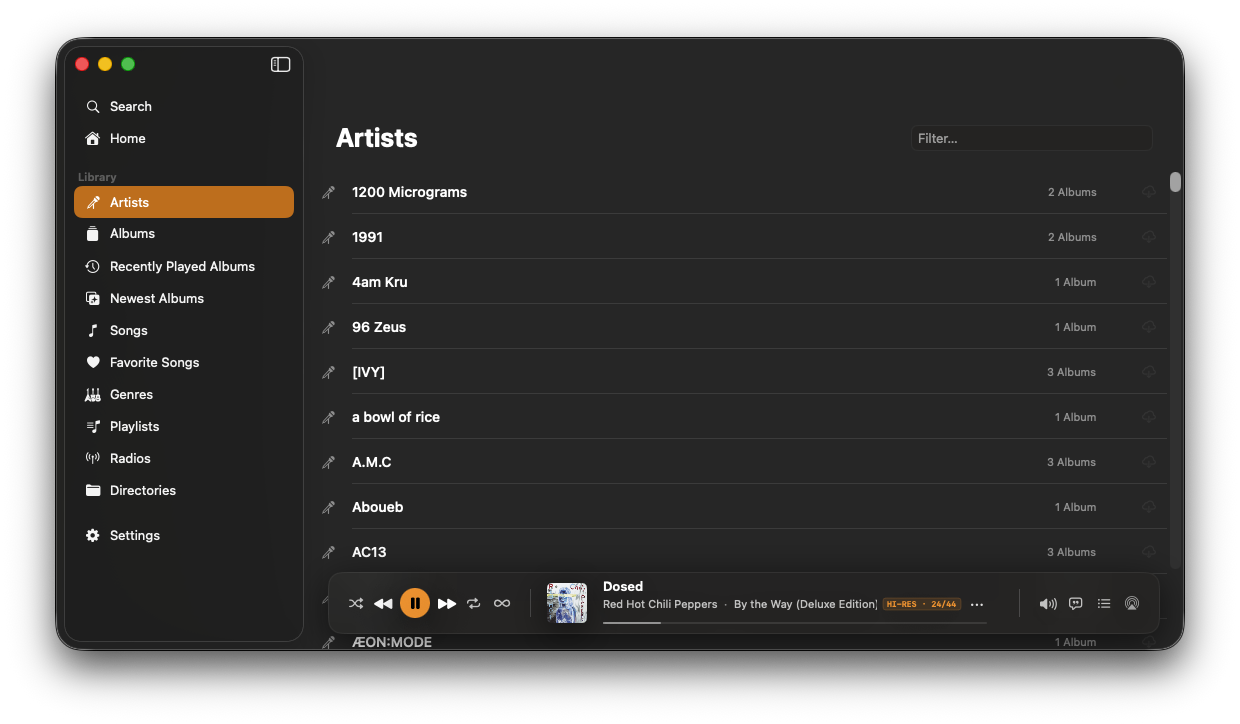1240x724 pixels.
Task: Skip to the next track
Action: pyautogui.click(x=446, y=603)
